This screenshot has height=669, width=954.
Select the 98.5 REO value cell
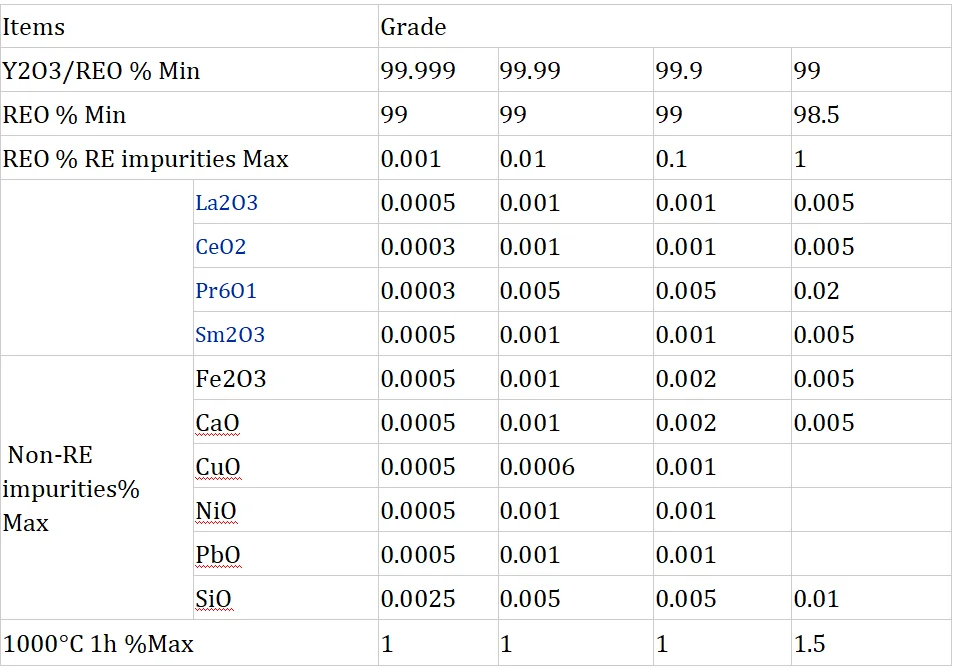[816, 115]
